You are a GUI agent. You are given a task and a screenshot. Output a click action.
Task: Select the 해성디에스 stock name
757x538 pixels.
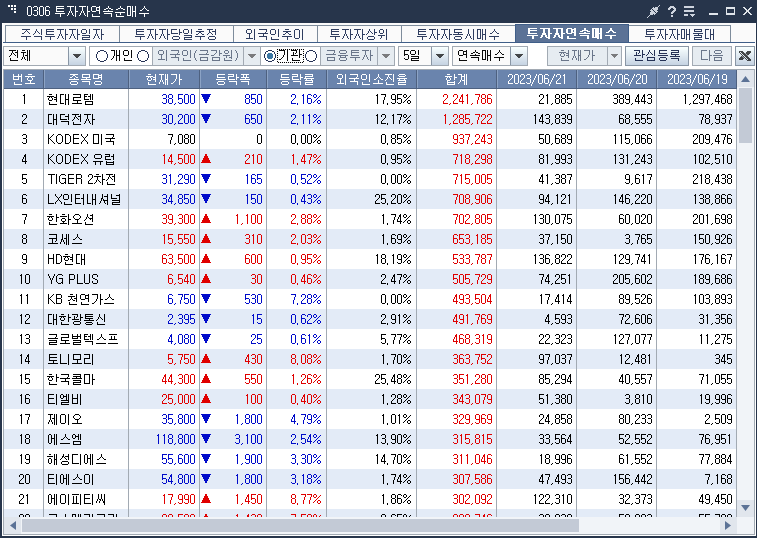click(77, 459)
